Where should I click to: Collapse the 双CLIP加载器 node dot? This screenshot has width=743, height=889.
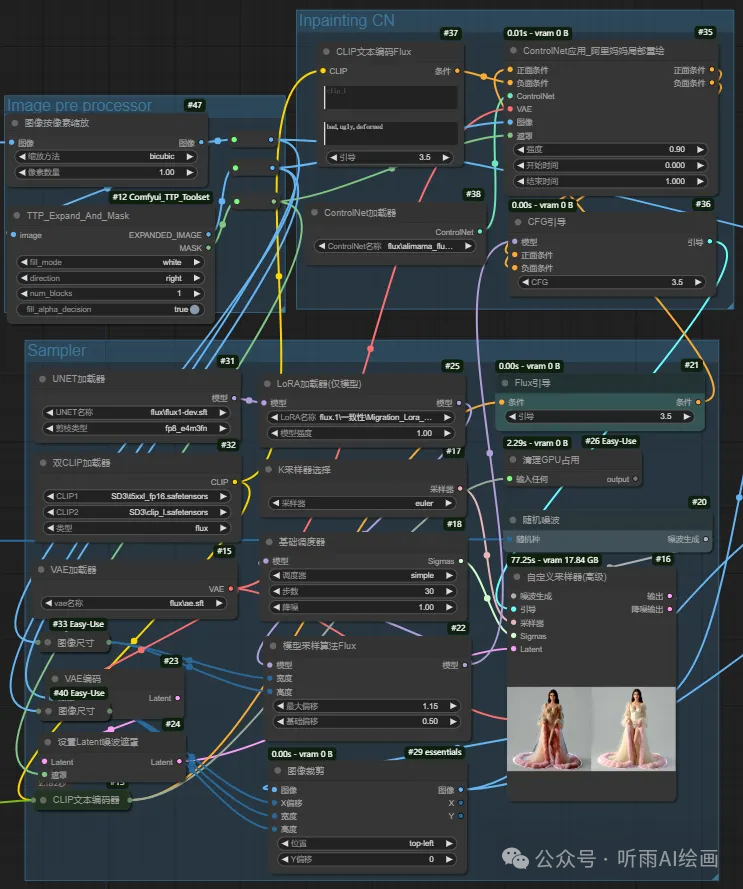coord(43,463)
